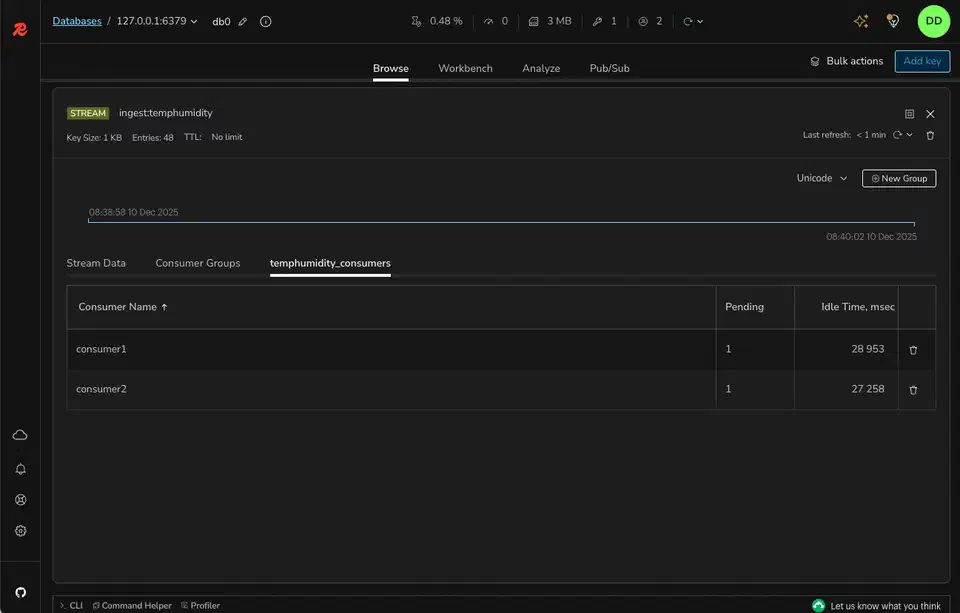This screenshot has height=613, width=960.
Task: Click the cloud services sidebar icon
Action: [x=20, y=435]
